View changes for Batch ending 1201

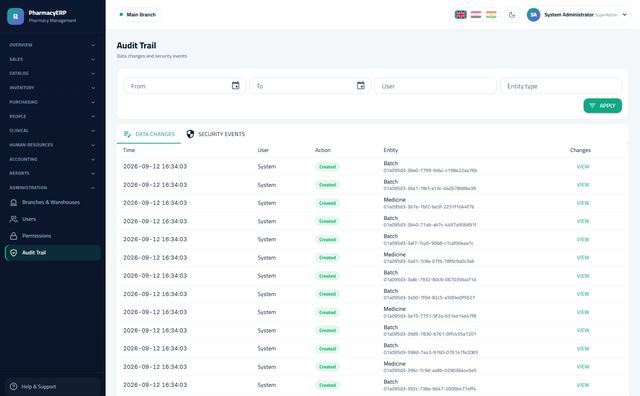582,330
